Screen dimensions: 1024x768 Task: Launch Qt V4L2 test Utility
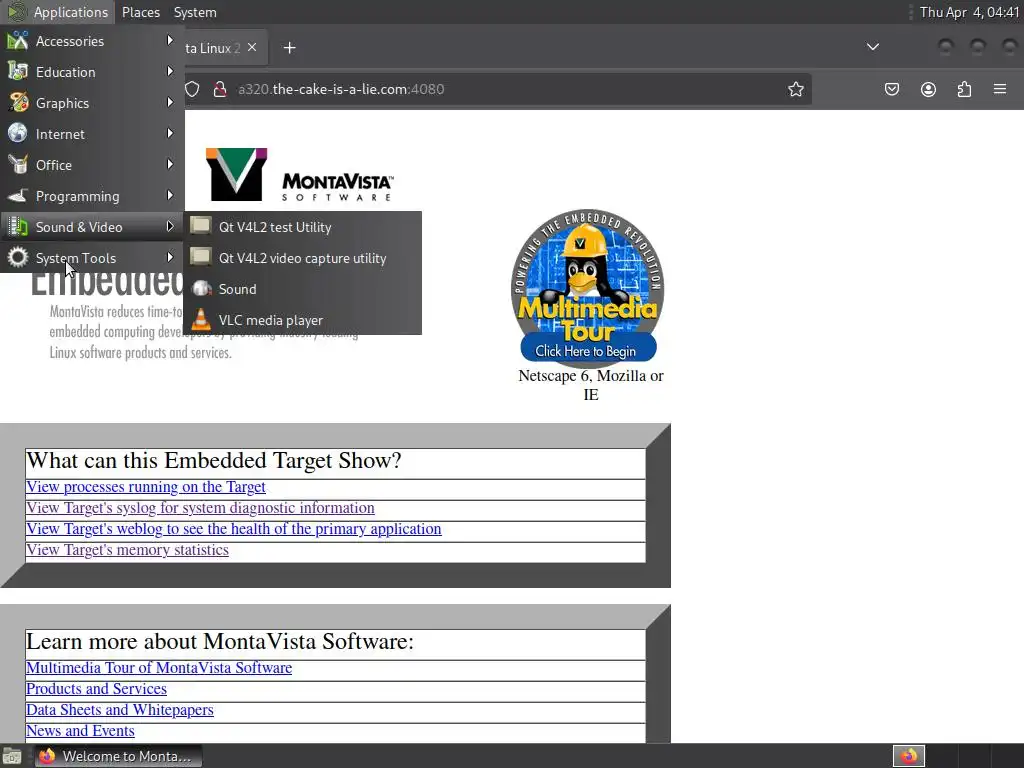(x=302, y=227)
